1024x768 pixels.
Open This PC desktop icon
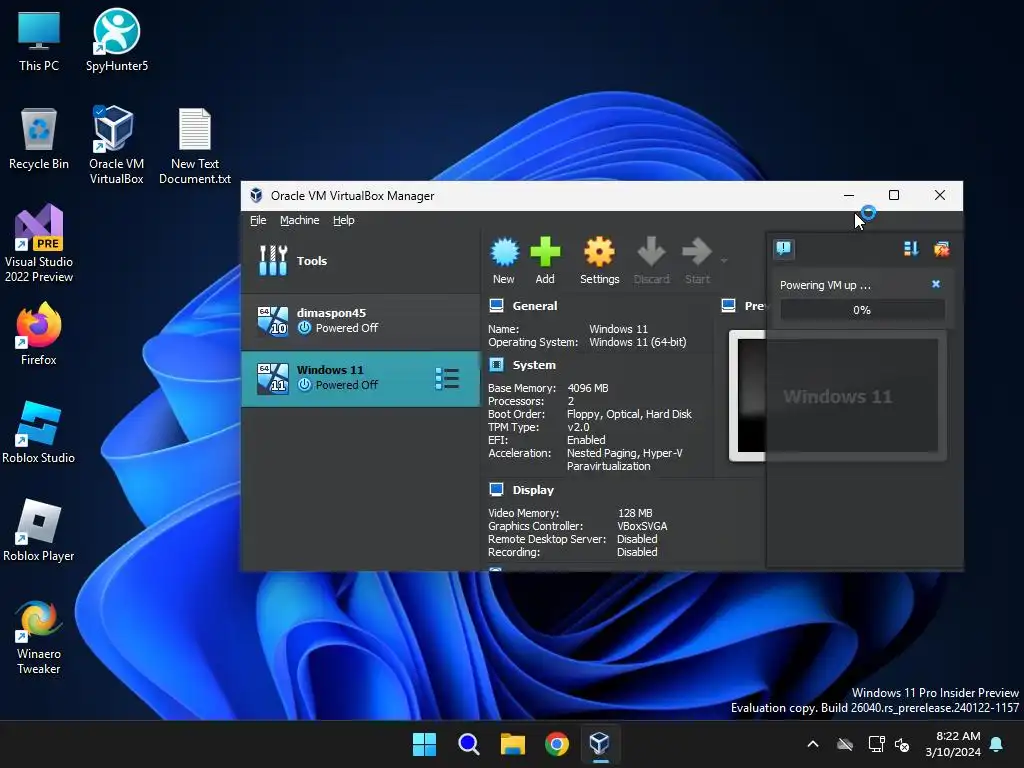39,40
